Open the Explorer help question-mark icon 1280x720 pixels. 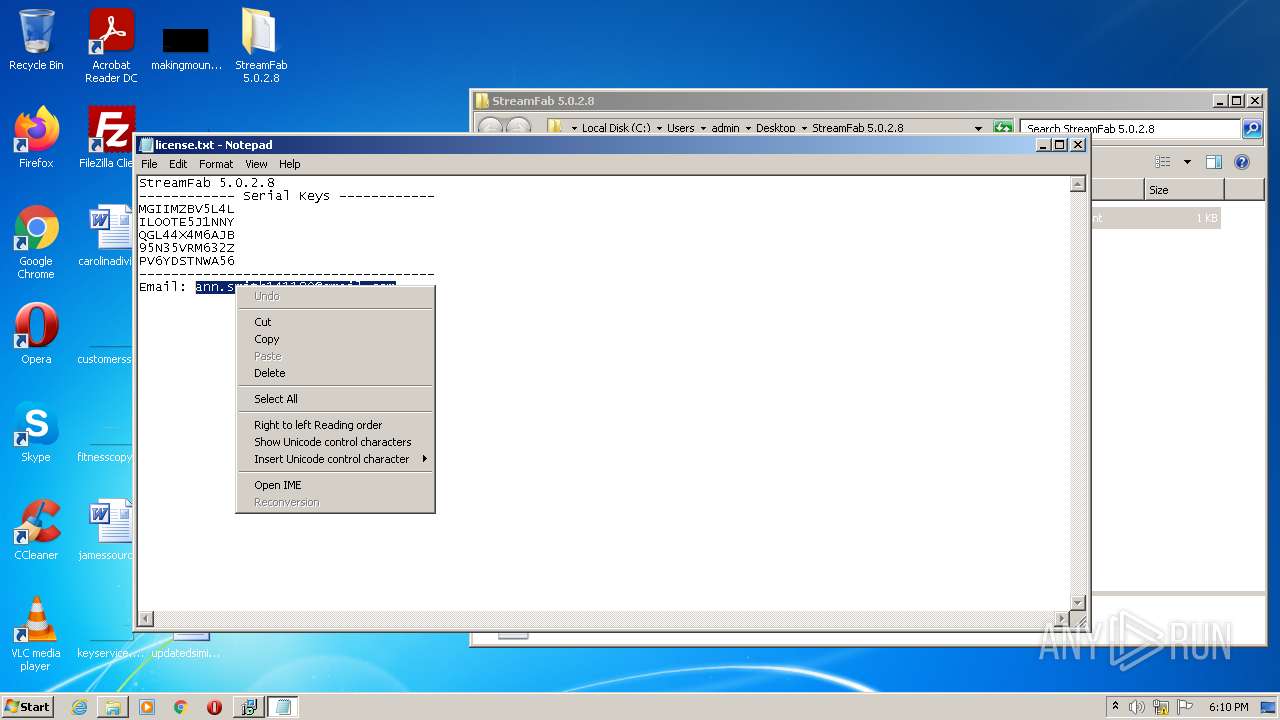(x=1242, y=162)
